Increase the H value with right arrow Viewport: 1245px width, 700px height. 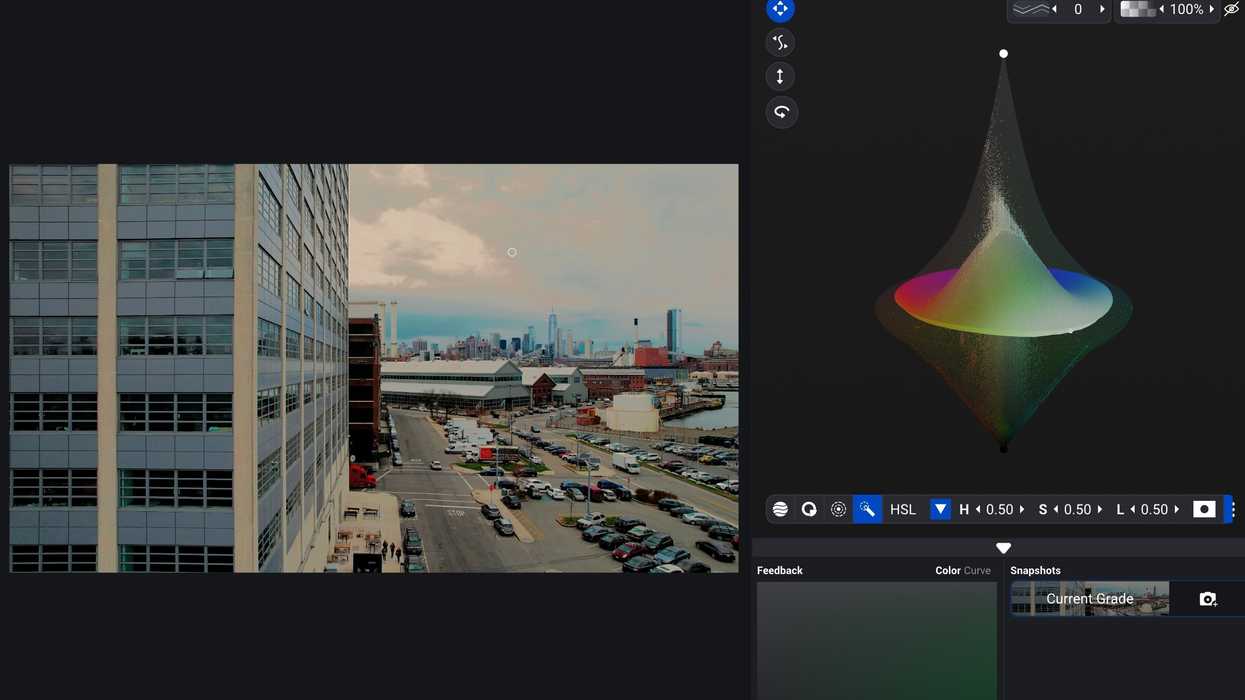point(1021,510)
